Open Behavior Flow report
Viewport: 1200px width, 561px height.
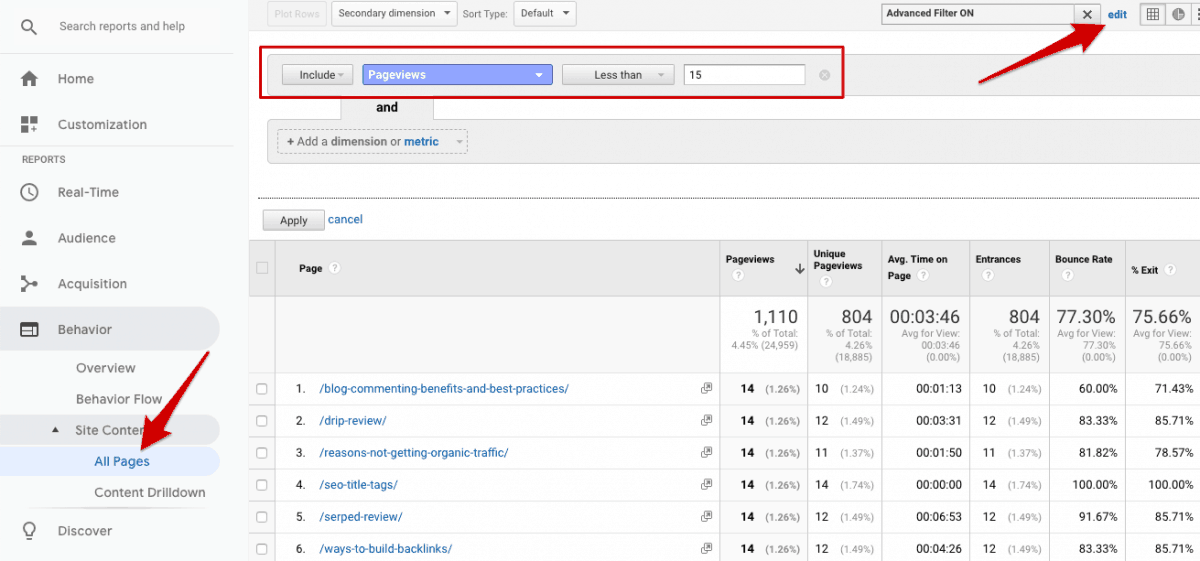tap(119, 399)
